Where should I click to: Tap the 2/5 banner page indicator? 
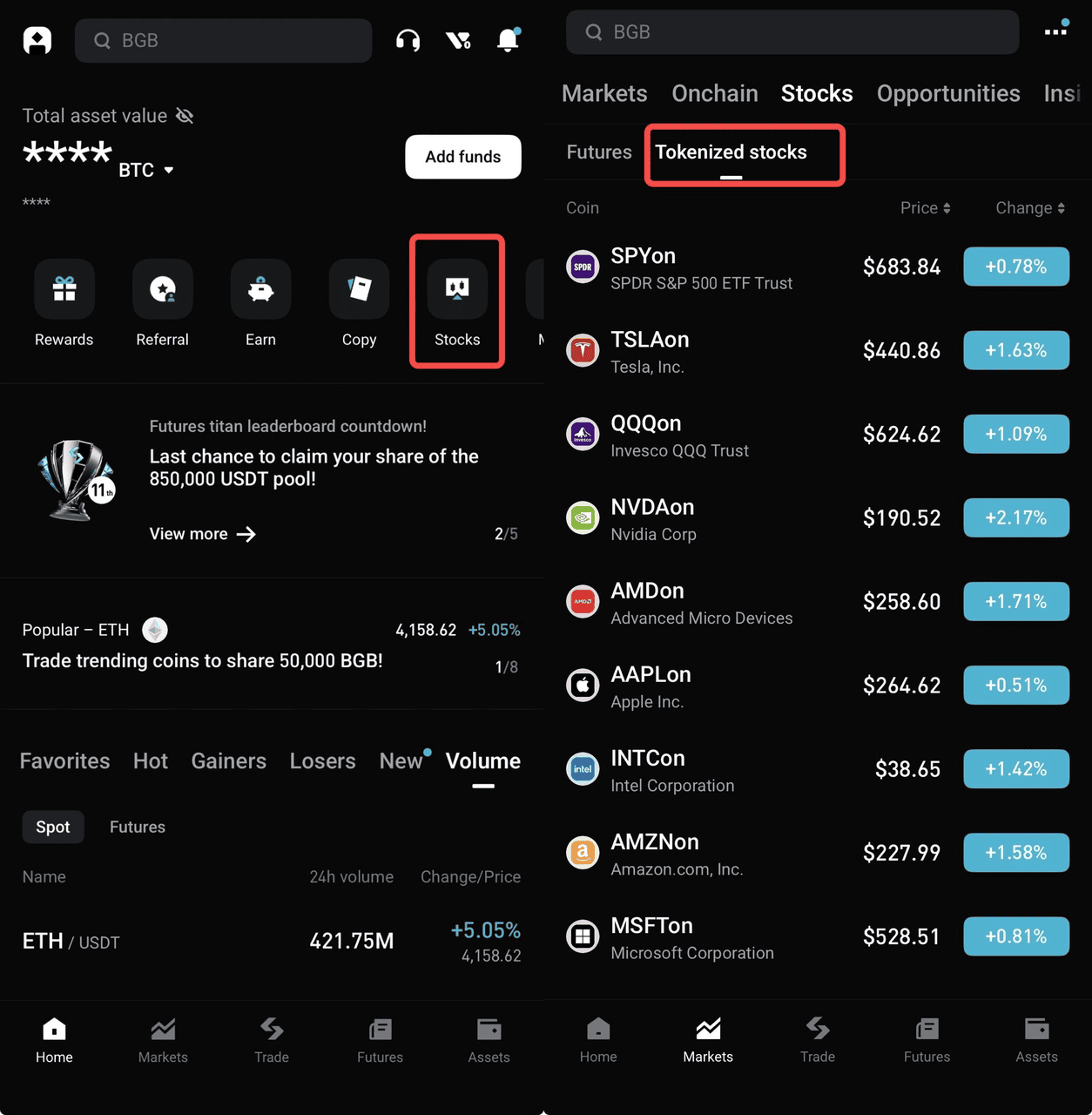(x=505, y=534)
